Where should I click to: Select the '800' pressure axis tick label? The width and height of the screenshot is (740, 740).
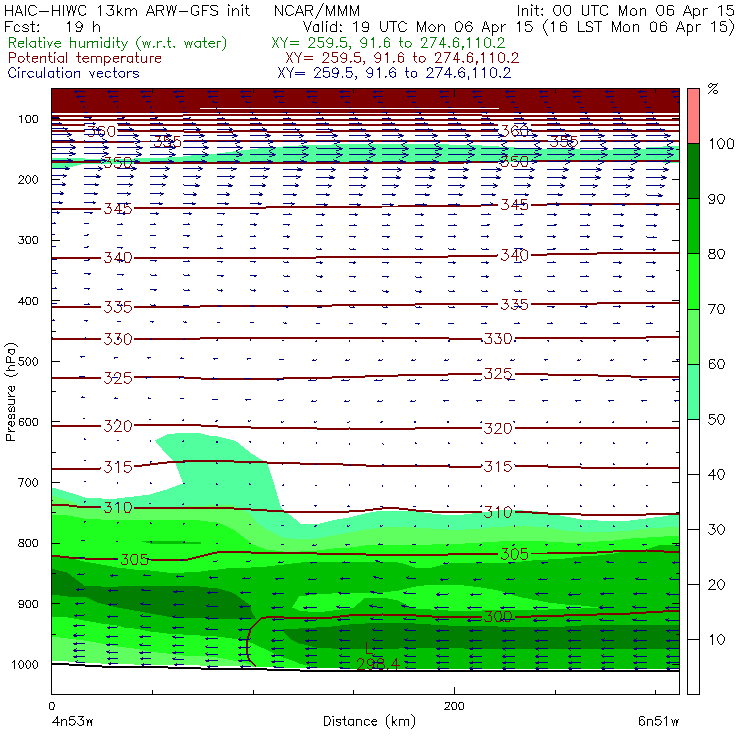coord(28,543)
